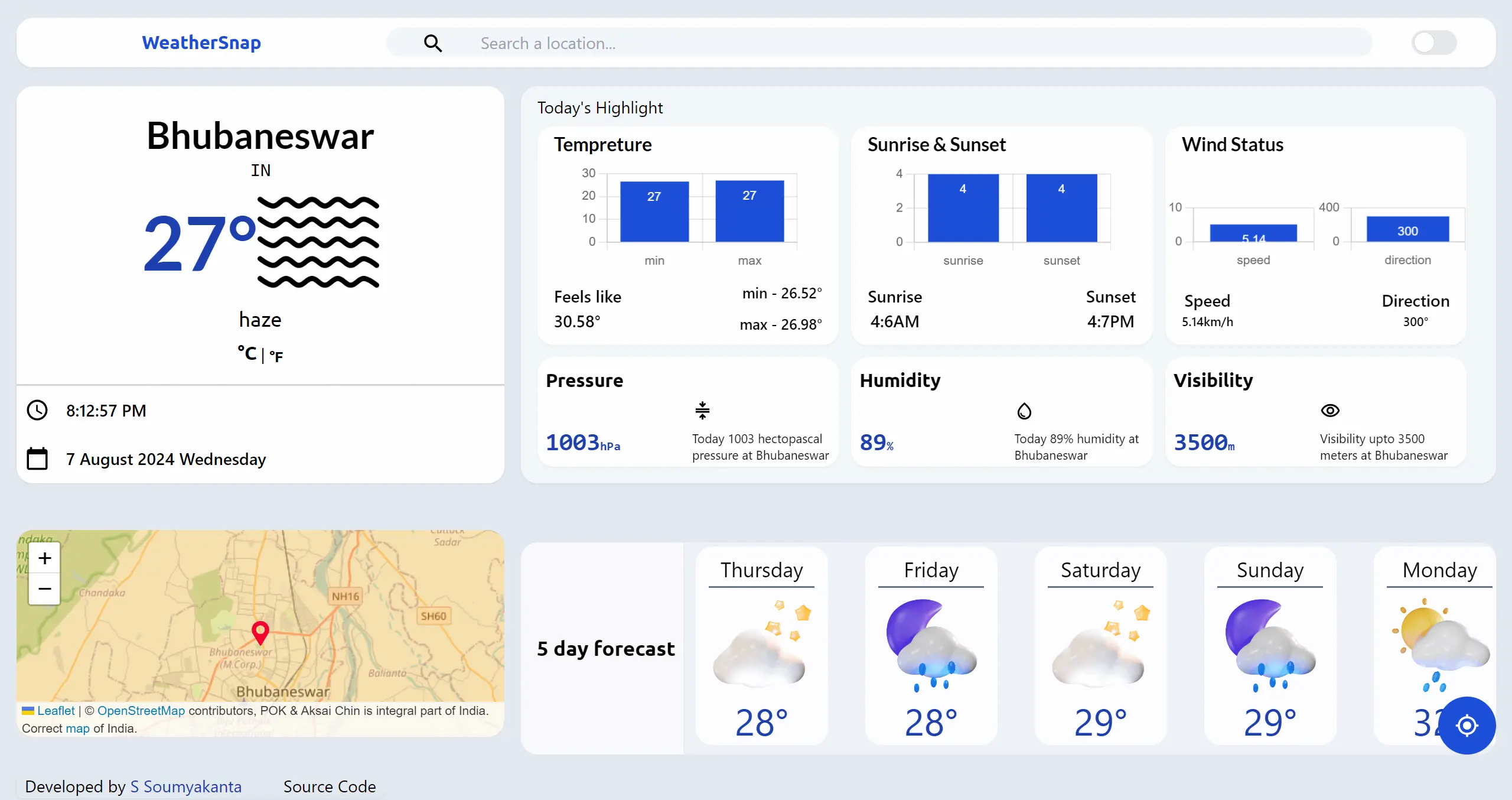
Task: Click the 1003 hPa pressure value
Action: click(x=583, y=443)
